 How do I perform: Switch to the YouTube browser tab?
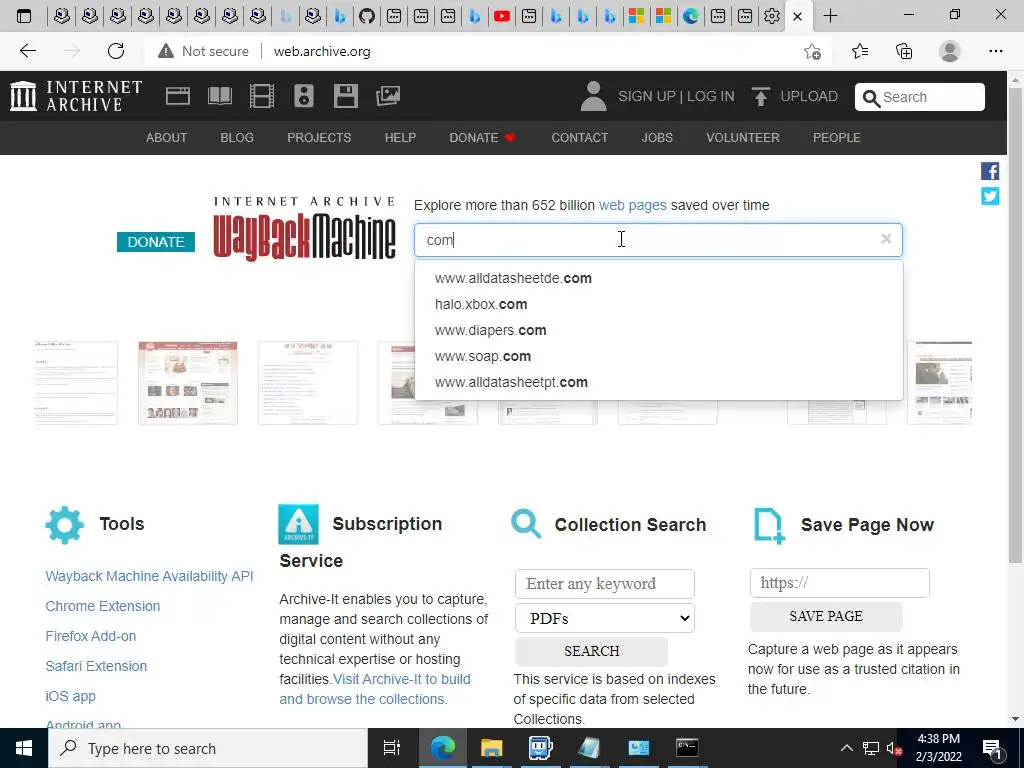pyautogui.click(x=502, y=16)
